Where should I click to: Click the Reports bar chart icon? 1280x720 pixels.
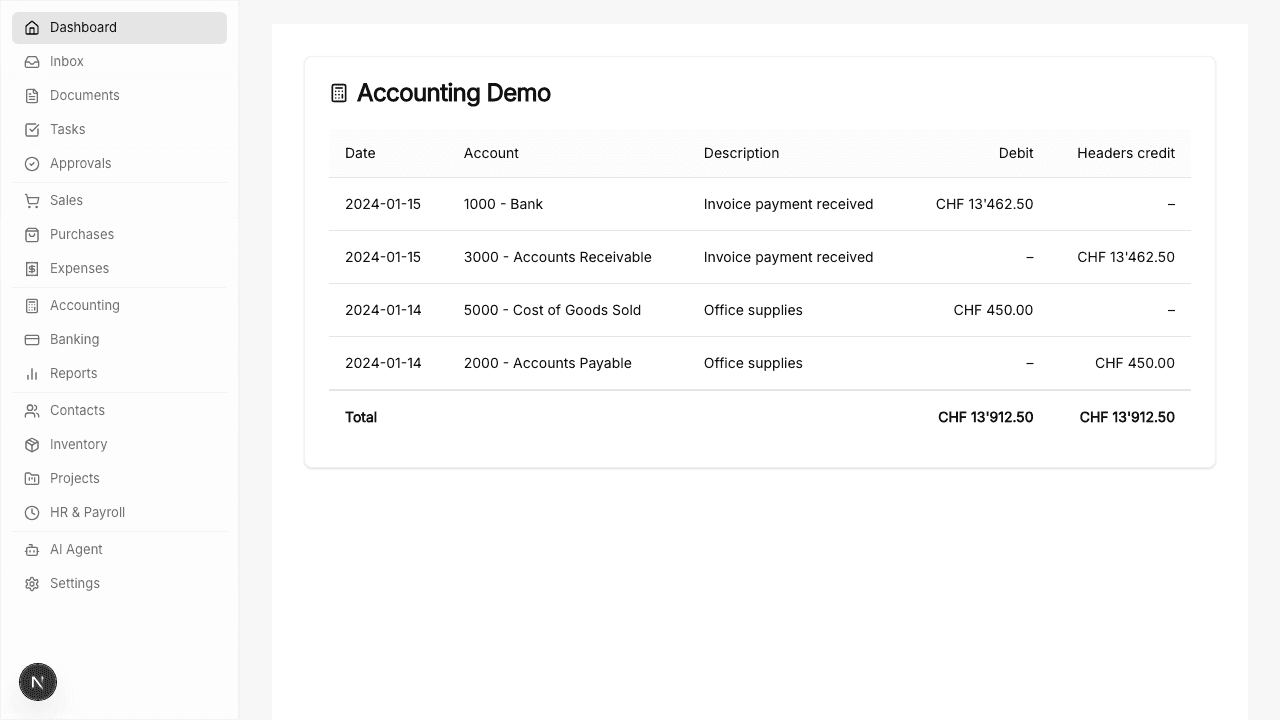(32, 374)
